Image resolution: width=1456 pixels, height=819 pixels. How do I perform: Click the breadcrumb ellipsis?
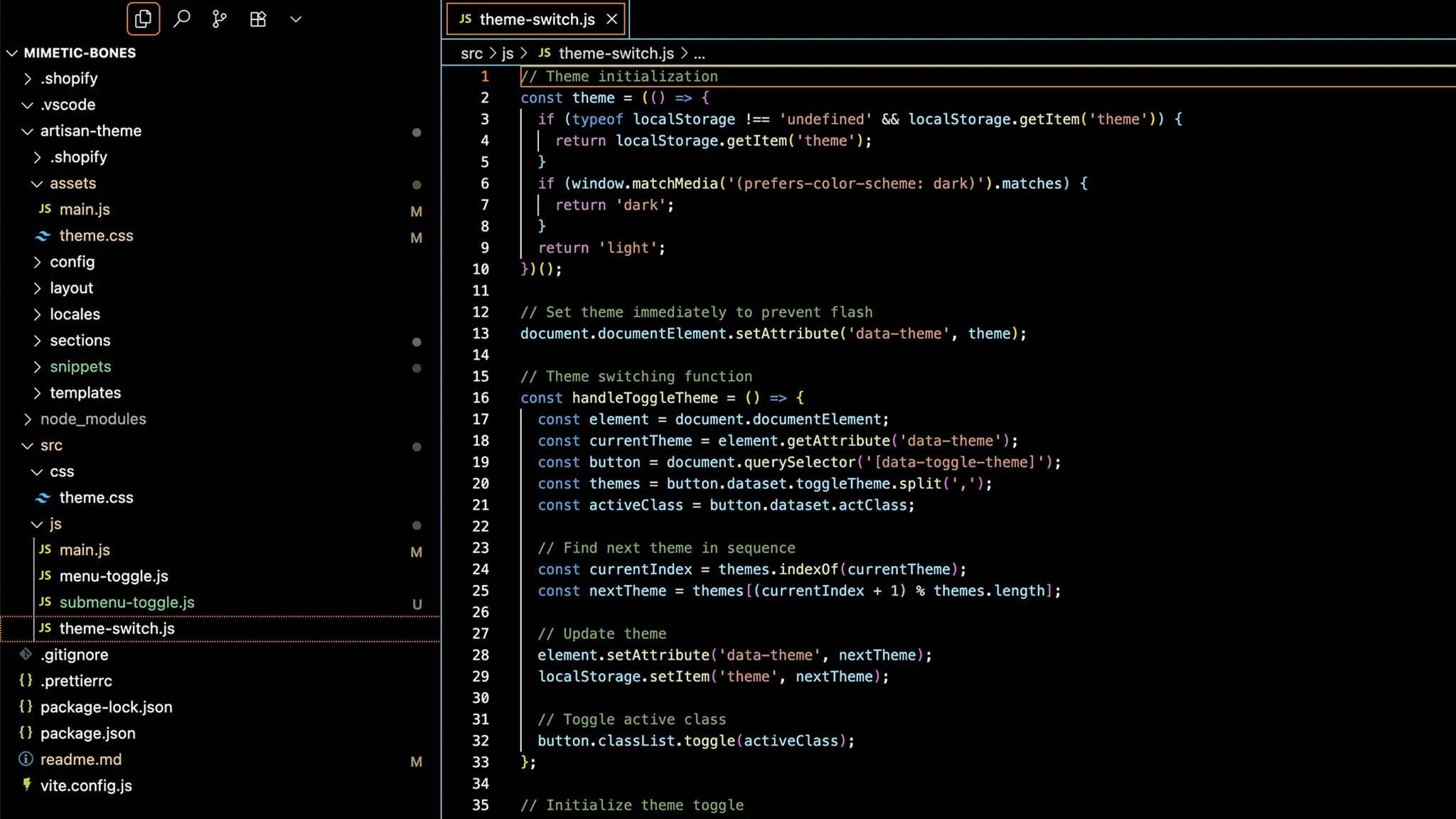coord(700,54)
